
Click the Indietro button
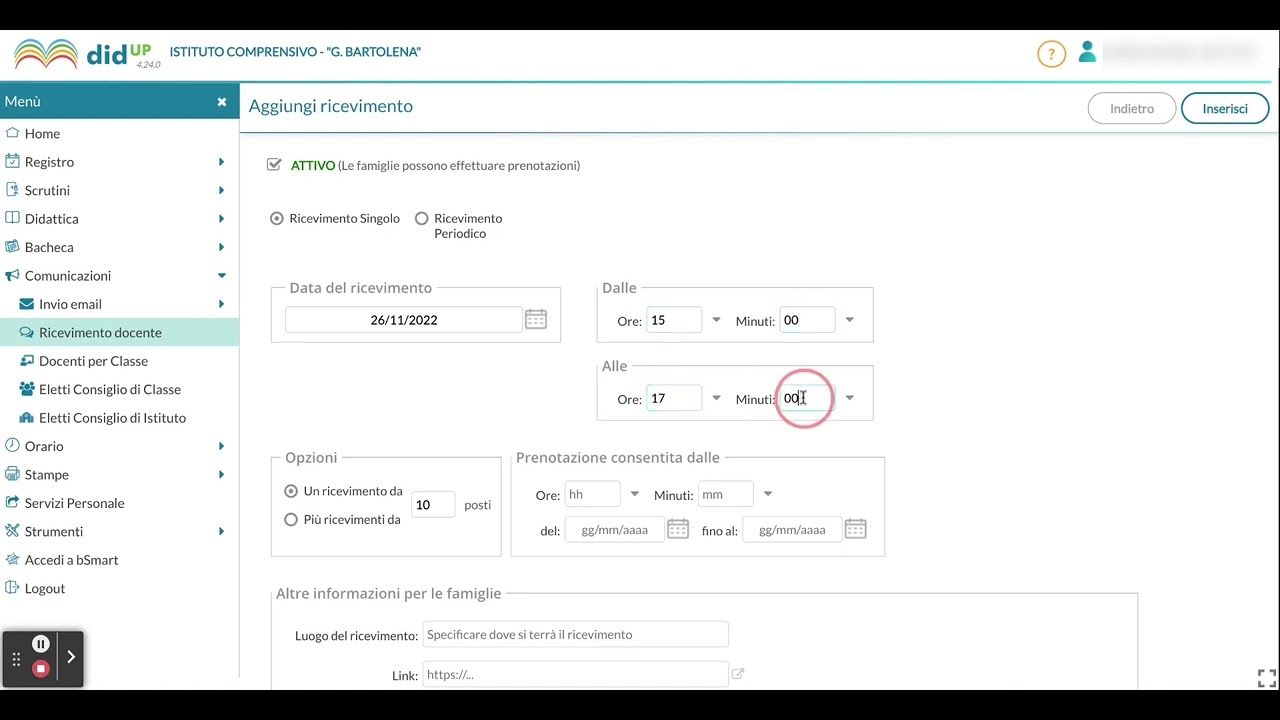1132,108
